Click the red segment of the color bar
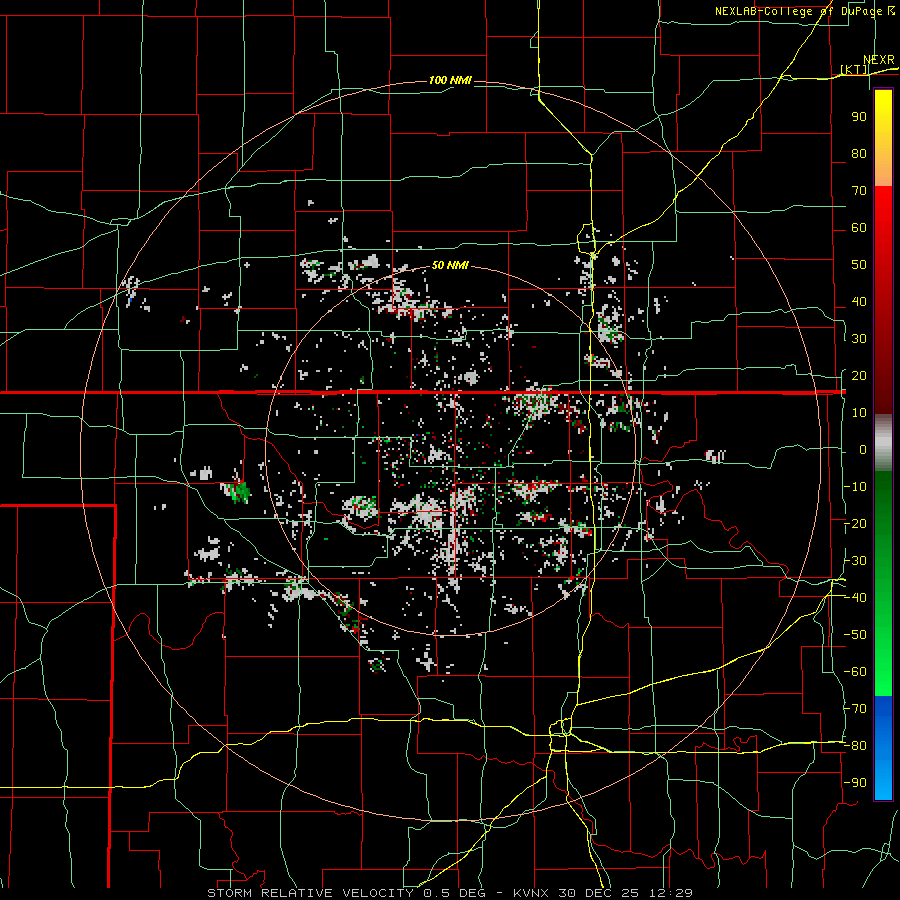 pyautogui.click(x=883, y=300)
